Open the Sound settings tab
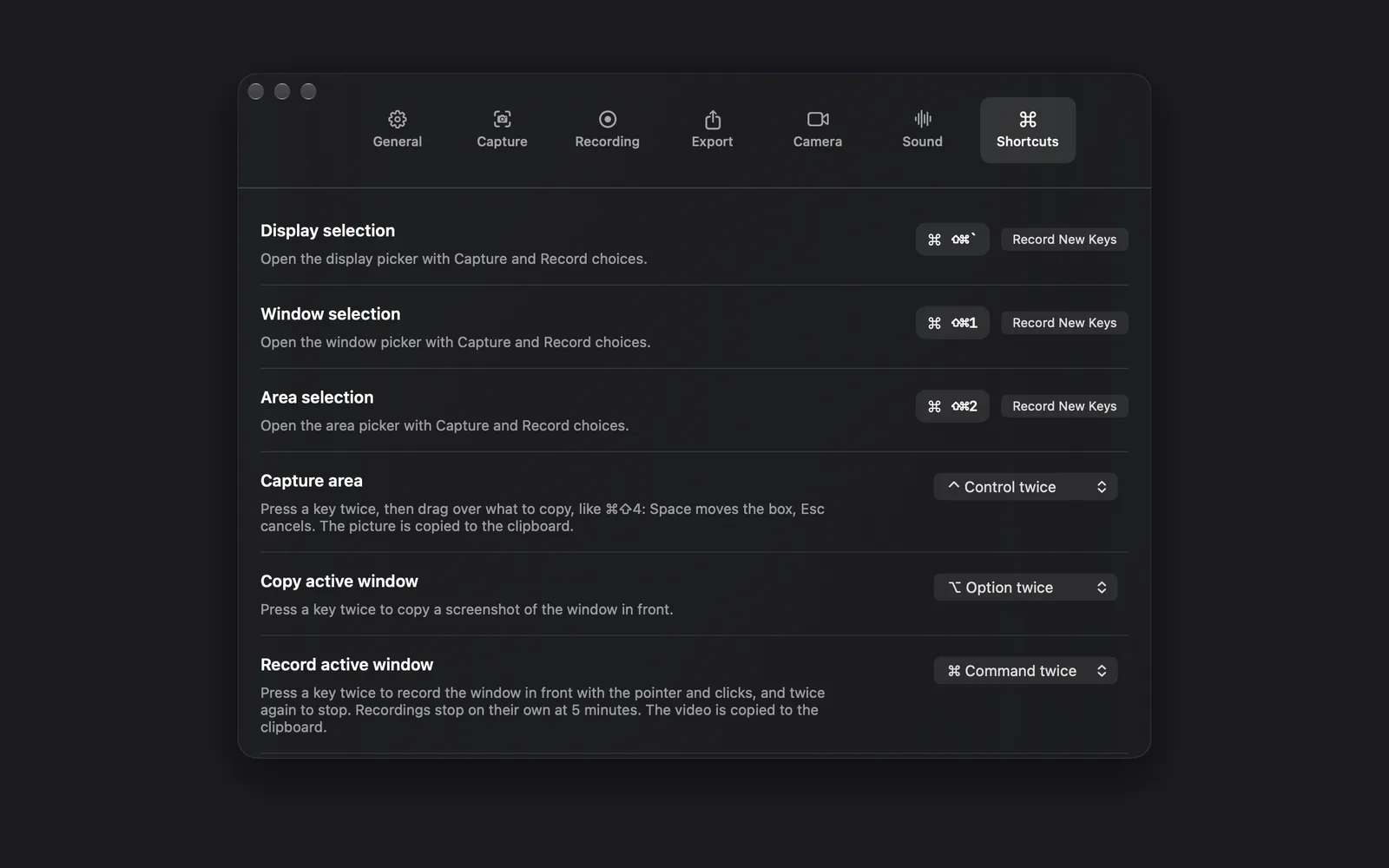Screen dimensions: 1389x868 click(922, 129)
